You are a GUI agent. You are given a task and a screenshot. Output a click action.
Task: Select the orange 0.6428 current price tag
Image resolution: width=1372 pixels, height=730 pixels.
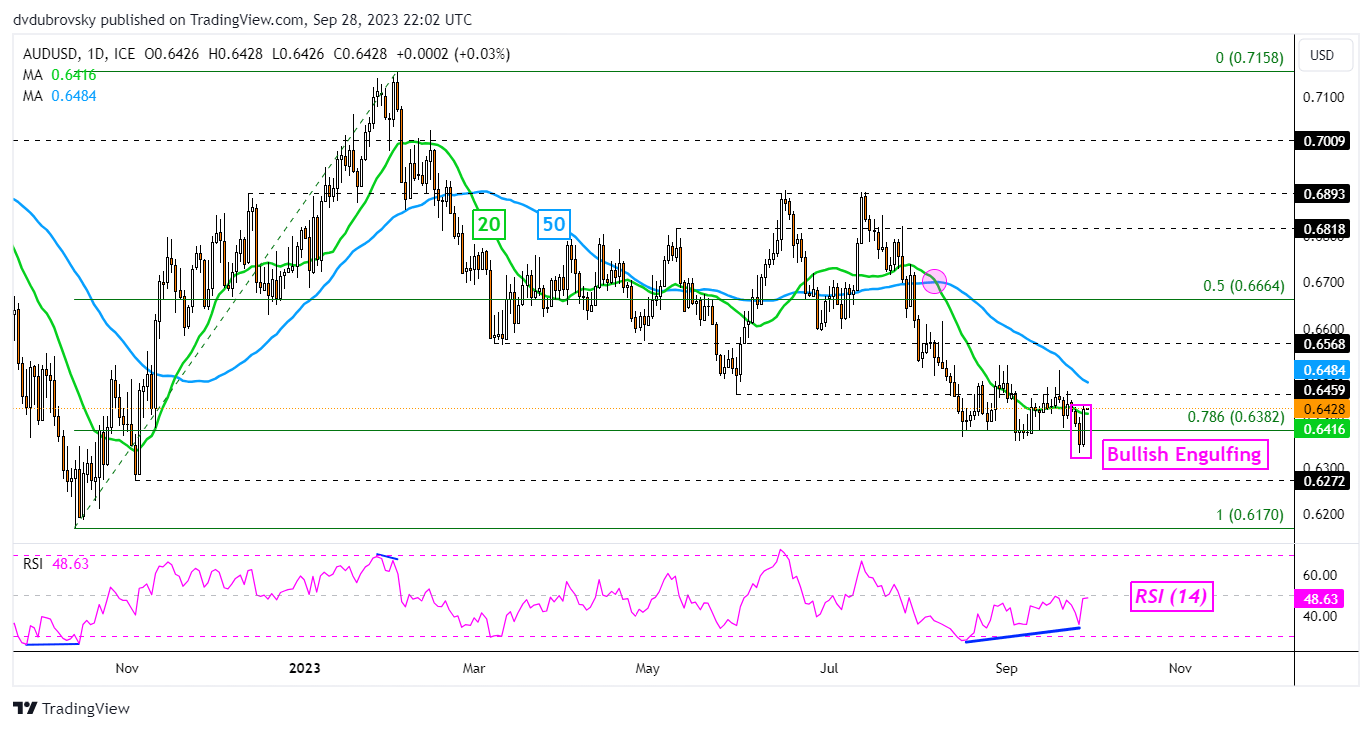pos(1325,408)
